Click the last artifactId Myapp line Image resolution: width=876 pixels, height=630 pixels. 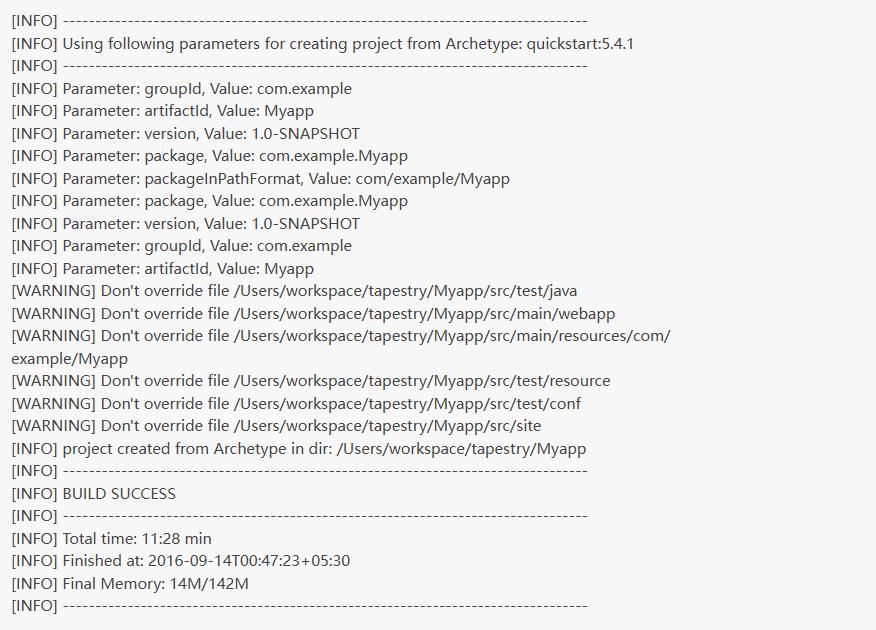click(x=163, y=269)
